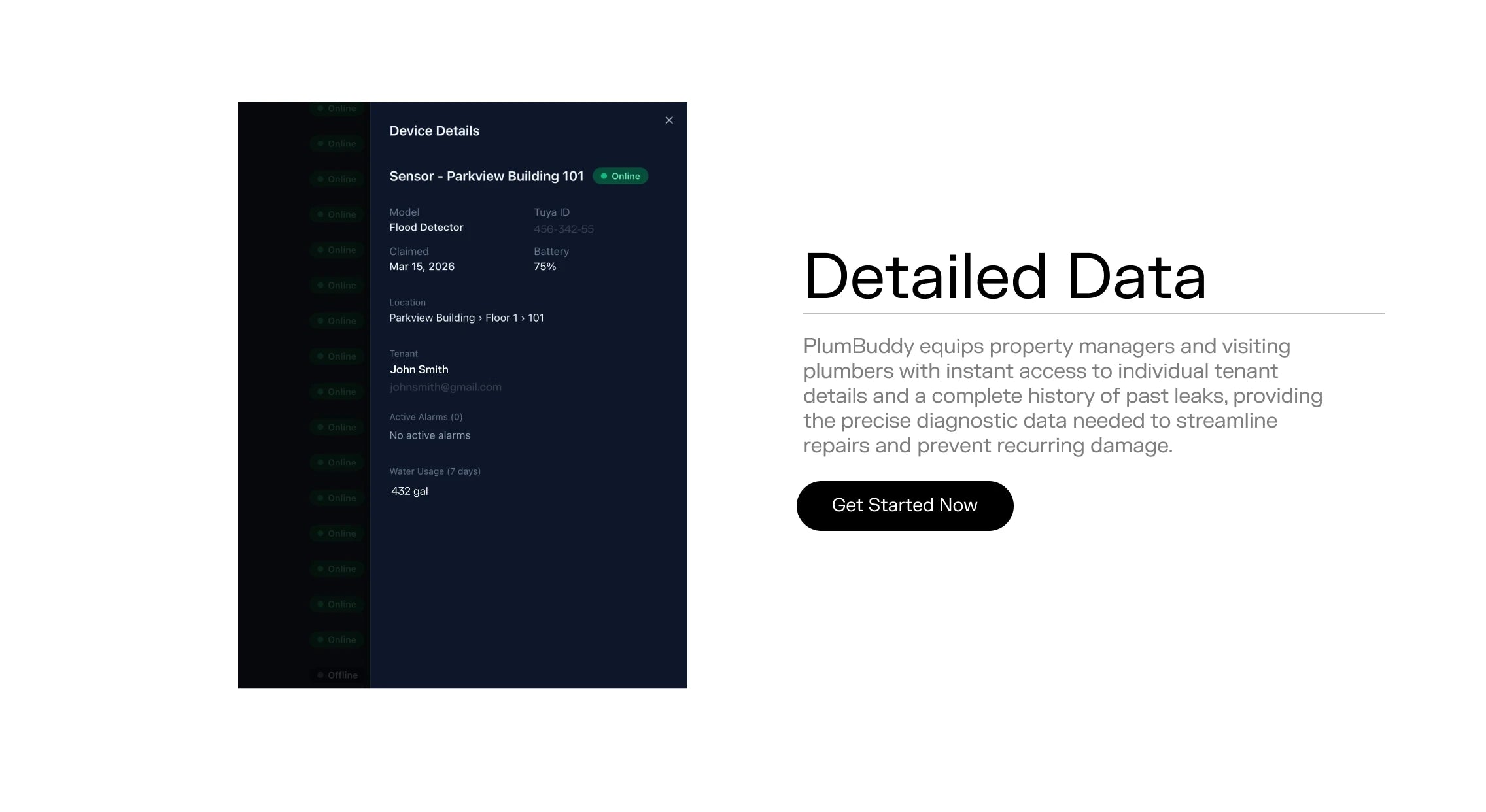Click the Battery field label
The height and width of the screenshot is (812, 1486).
click(x=551, y=252)
